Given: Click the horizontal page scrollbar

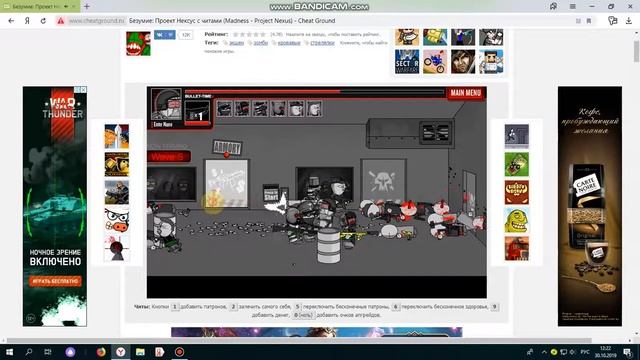Looking at the screenshot, I should (x=299, y=340).
